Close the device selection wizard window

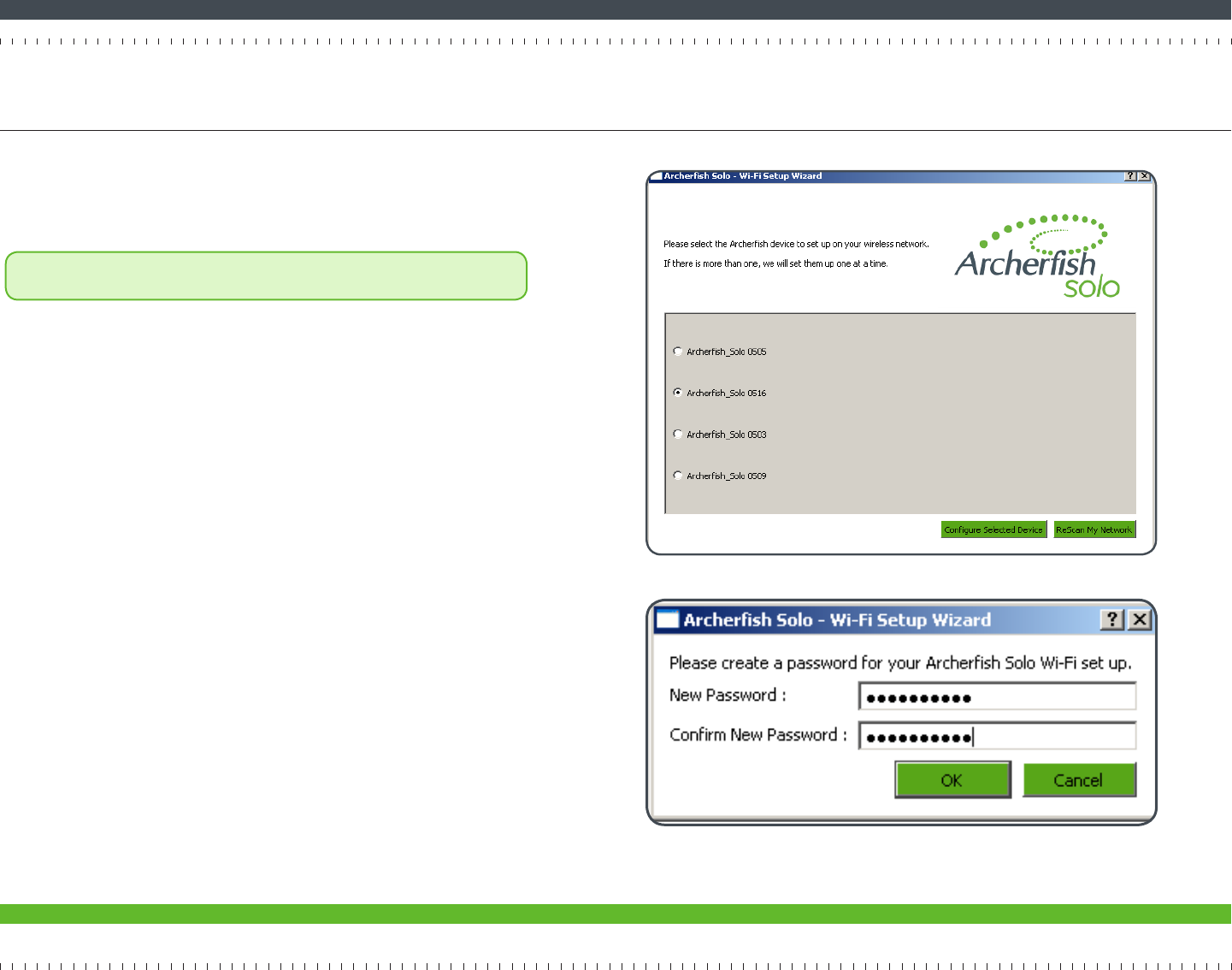click(1145, 176)
